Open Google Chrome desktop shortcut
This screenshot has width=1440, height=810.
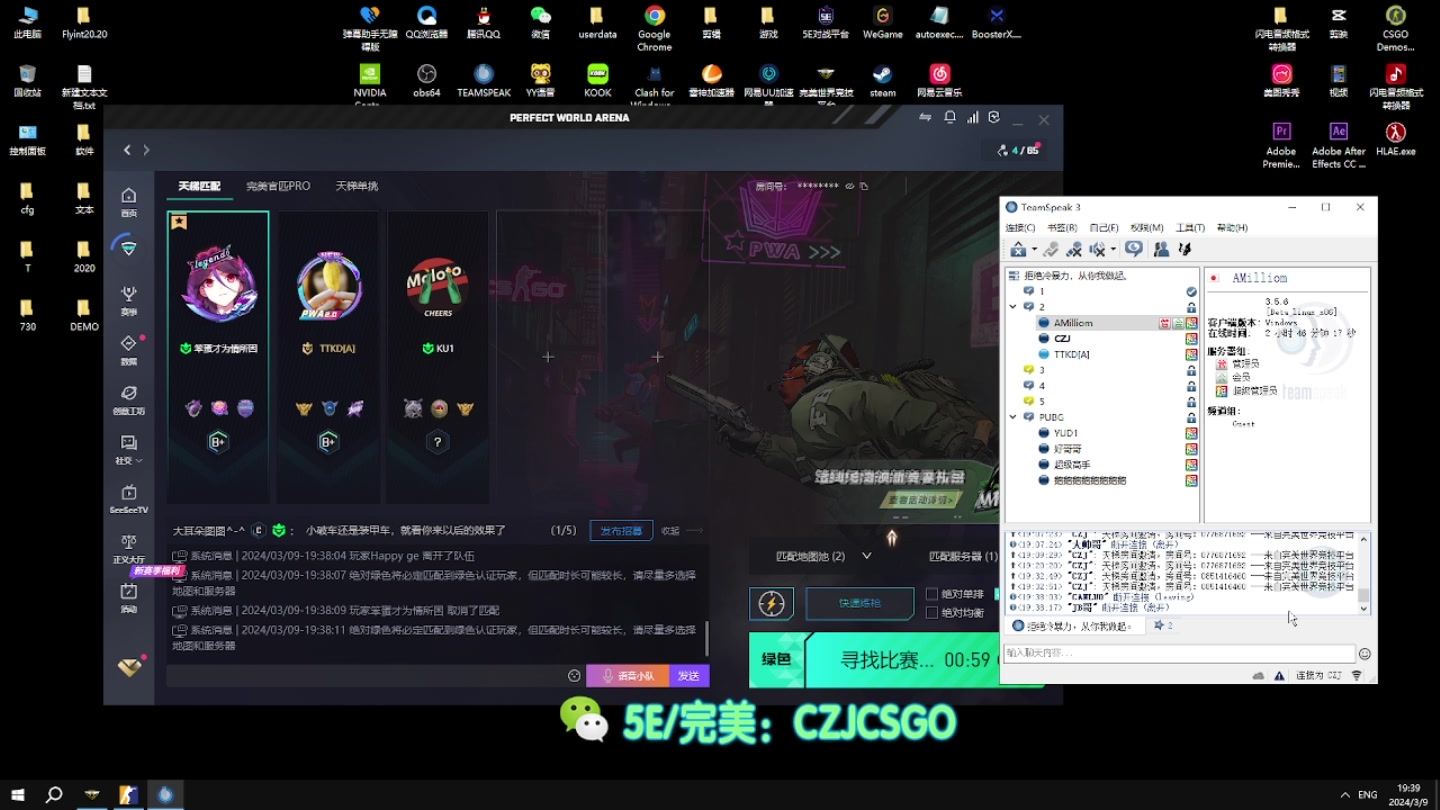point(654,28)
